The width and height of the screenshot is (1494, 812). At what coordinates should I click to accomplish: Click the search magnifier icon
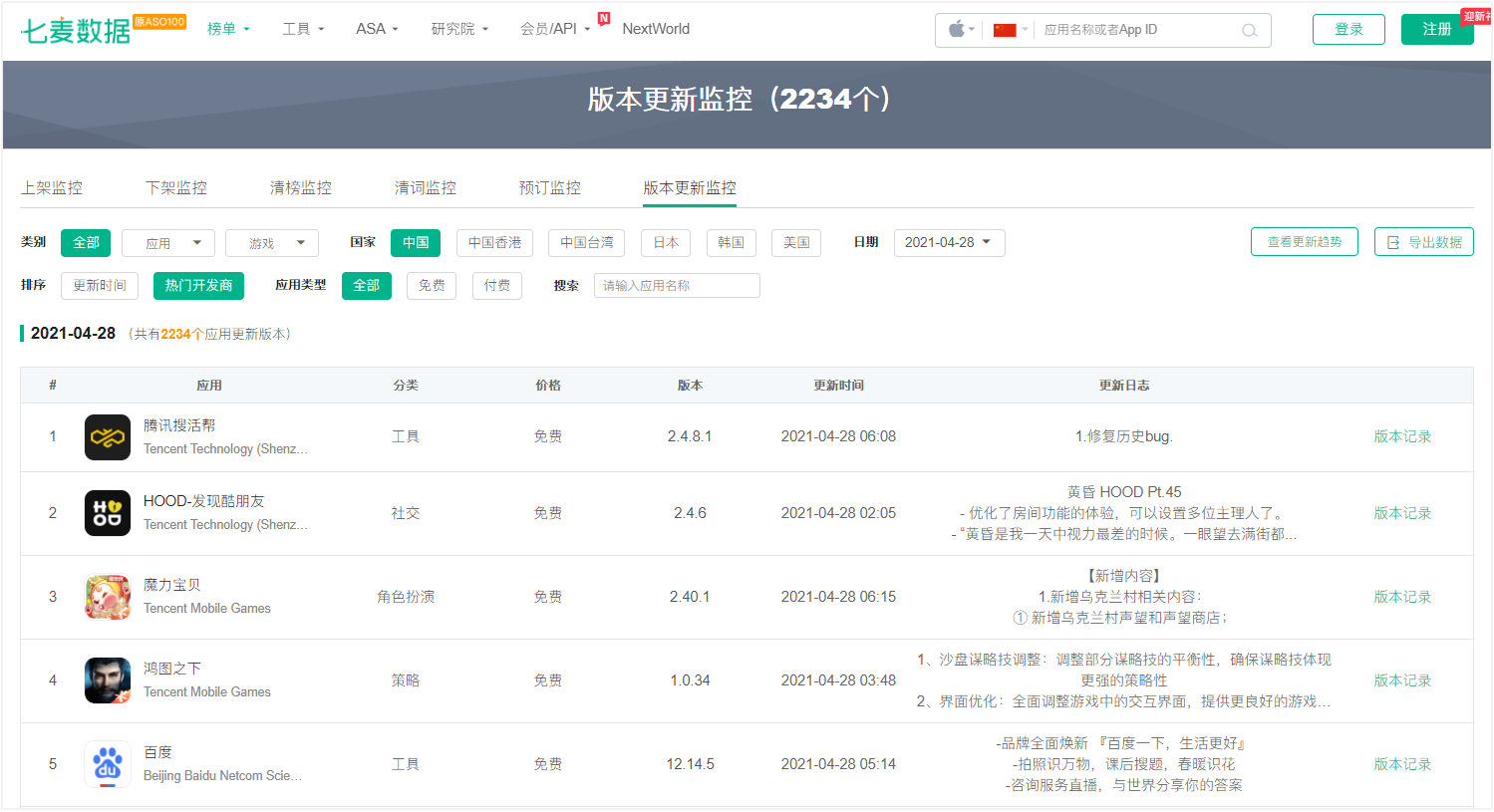coord(1249,31)
